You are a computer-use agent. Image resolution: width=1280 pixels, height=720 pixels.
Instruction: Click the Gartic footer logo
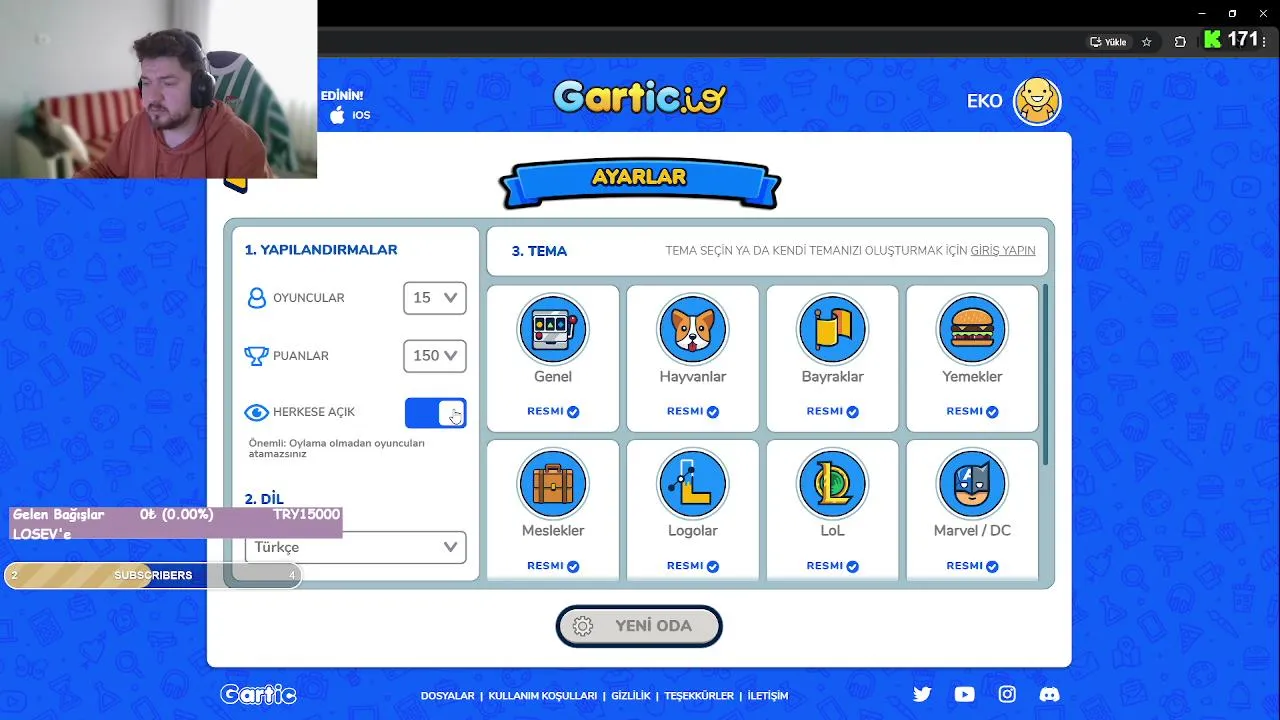(258, 694)
